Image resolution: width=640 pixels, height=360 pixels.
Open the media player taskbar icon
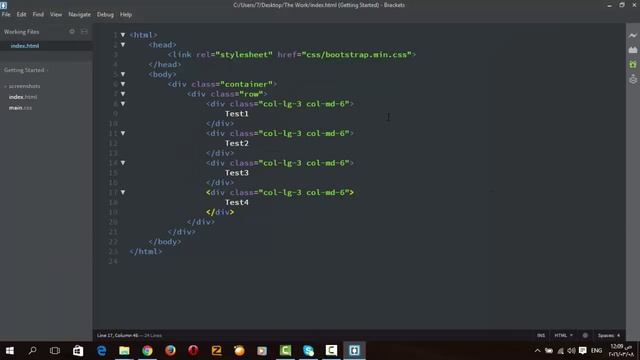click(262, 351)
